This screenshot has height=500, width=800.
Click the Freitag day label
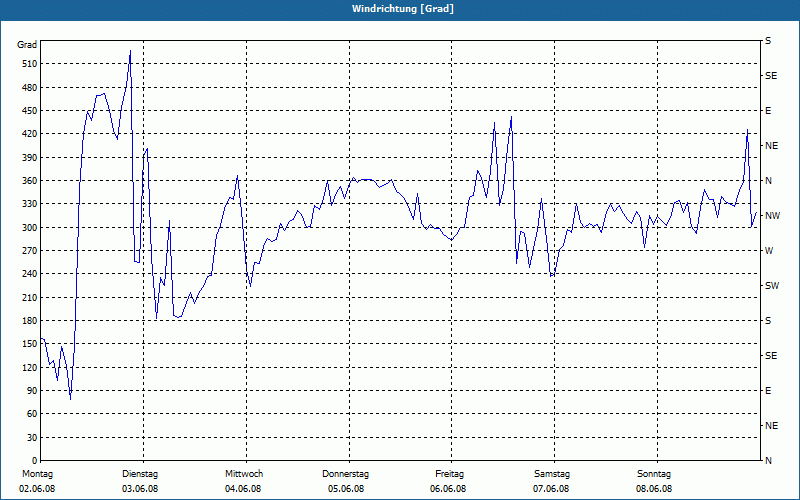click(449, 474)
